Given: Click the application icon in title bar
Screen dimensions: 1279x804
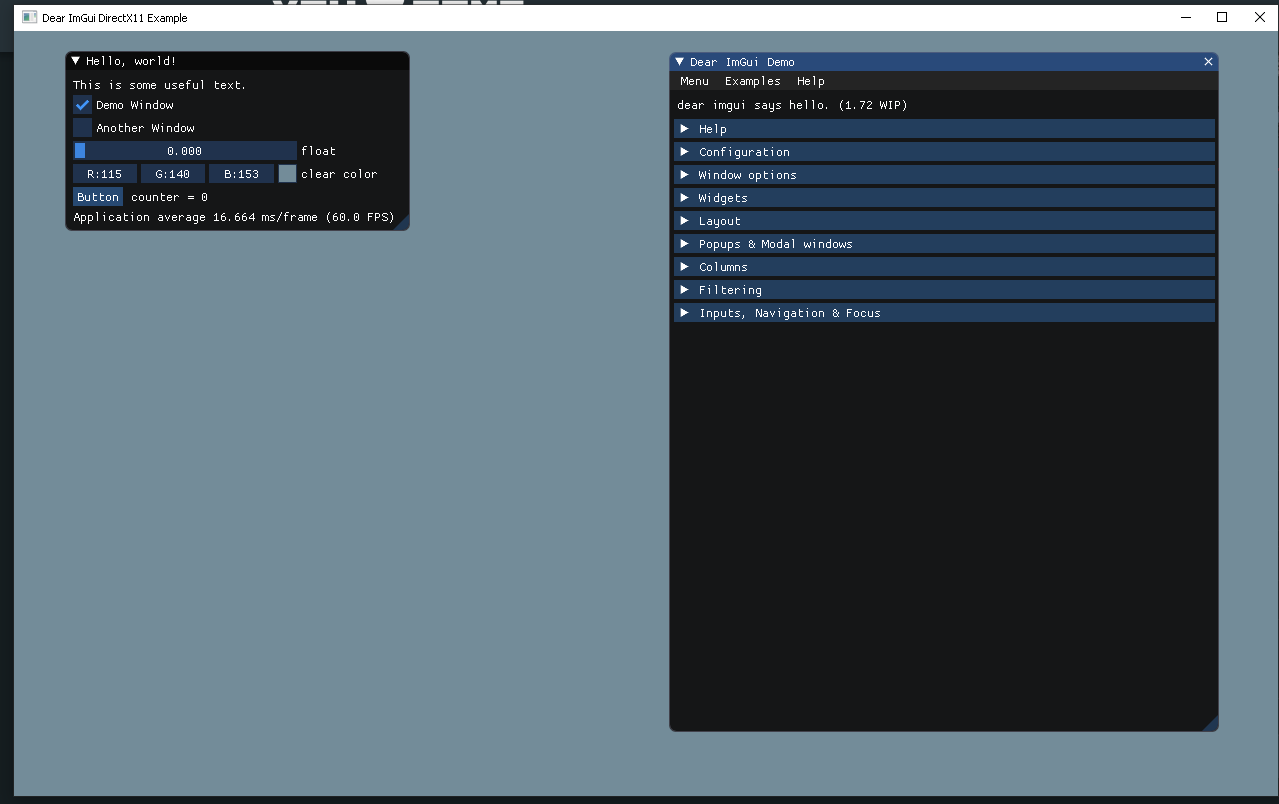Looking at the screenshot, I should coord(29,18).
